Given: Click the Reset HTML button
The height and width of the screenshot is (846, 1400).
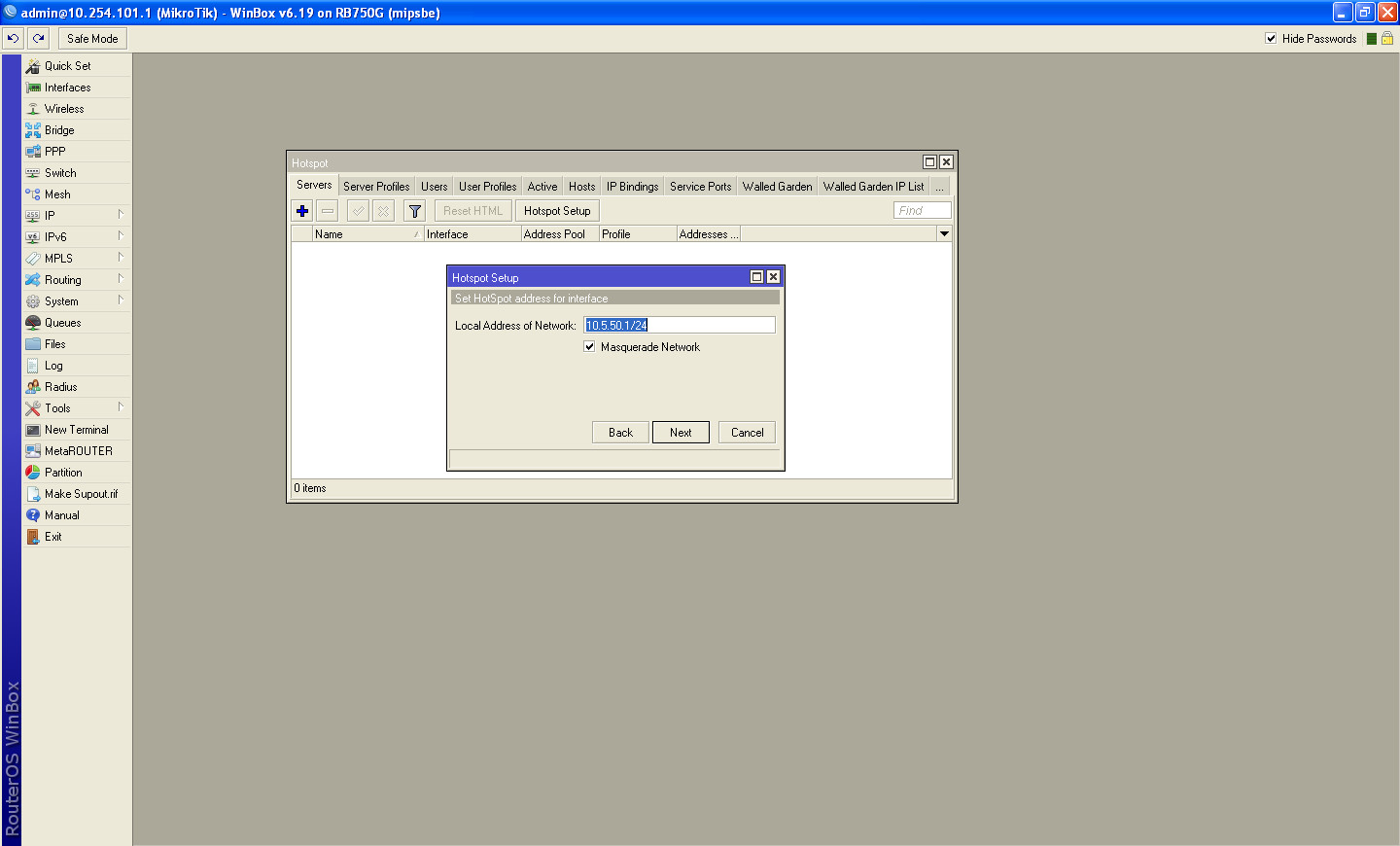Looking at the screenshot, I should 473,211.
